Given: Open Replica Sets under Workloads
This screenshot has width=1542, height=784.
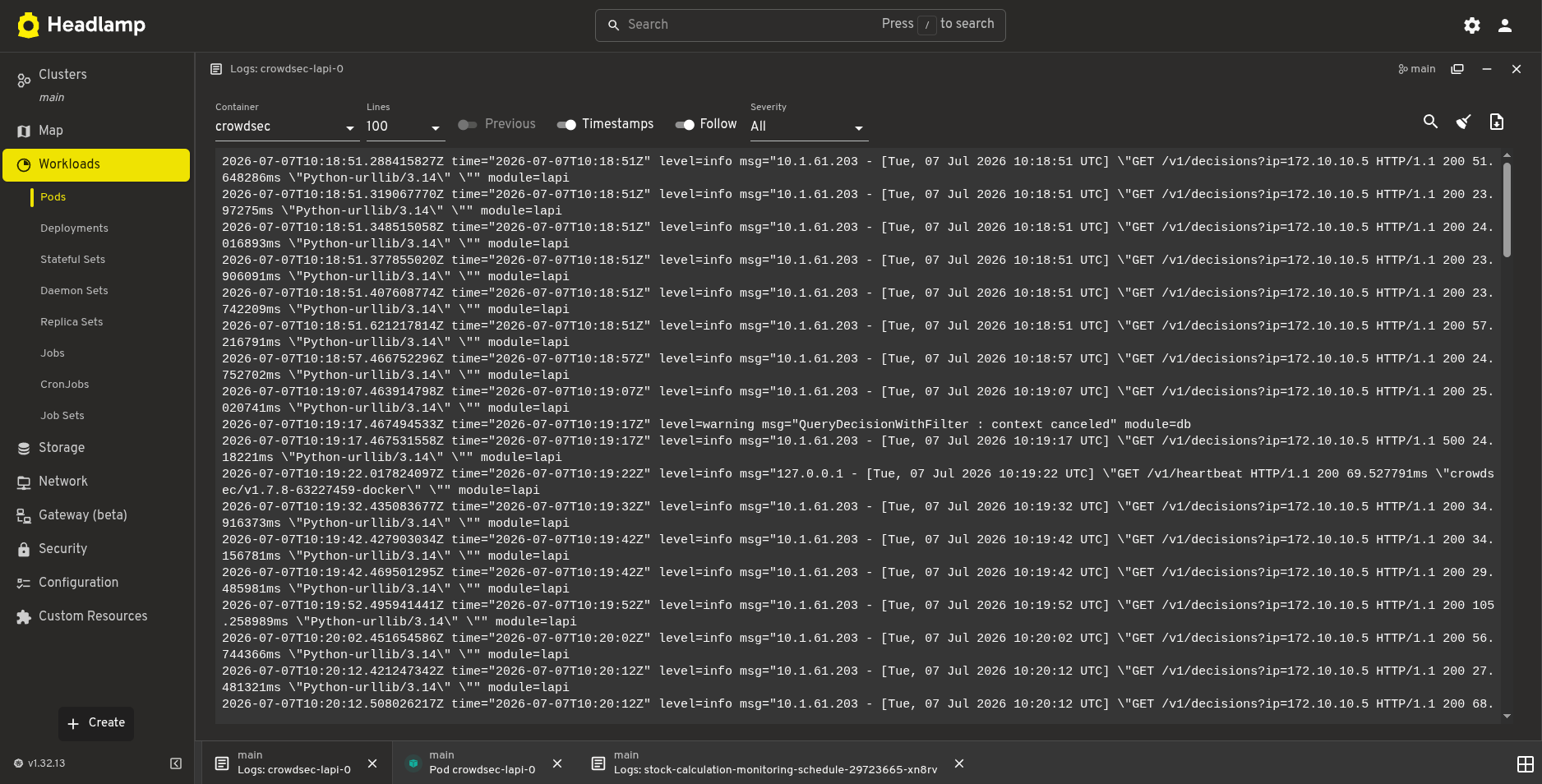Looking at the screenshot, I should (x=72, y=322).
